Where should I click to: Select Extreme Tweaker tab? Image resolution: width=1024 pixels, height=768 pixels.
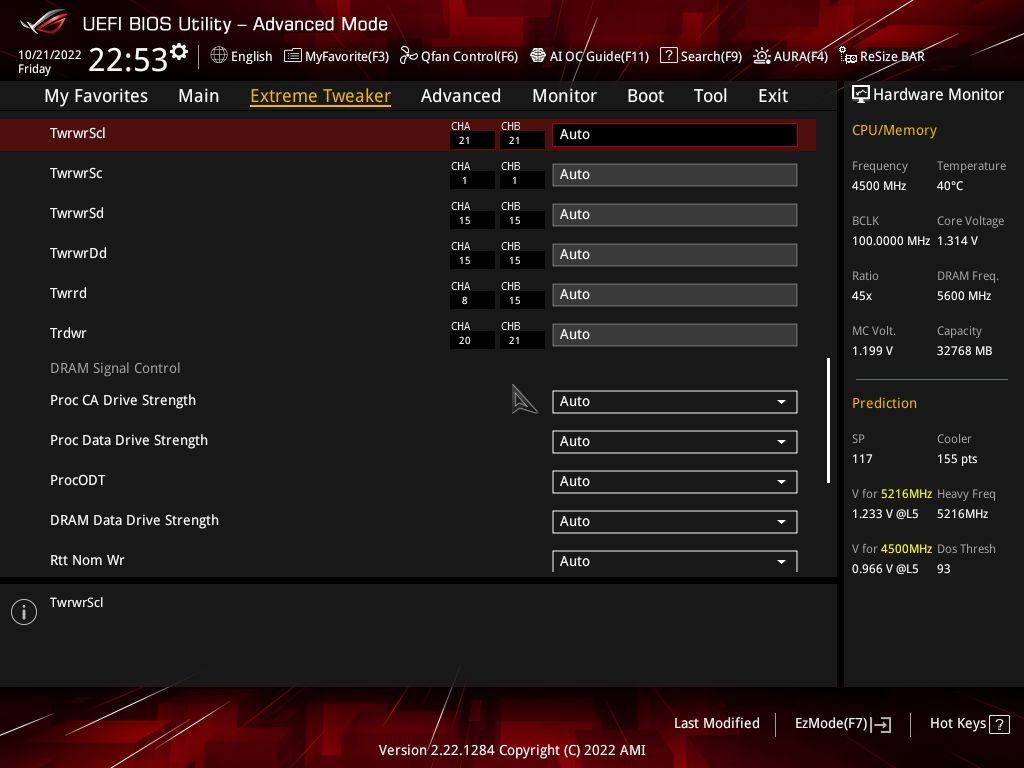click(x=320, y=96)
